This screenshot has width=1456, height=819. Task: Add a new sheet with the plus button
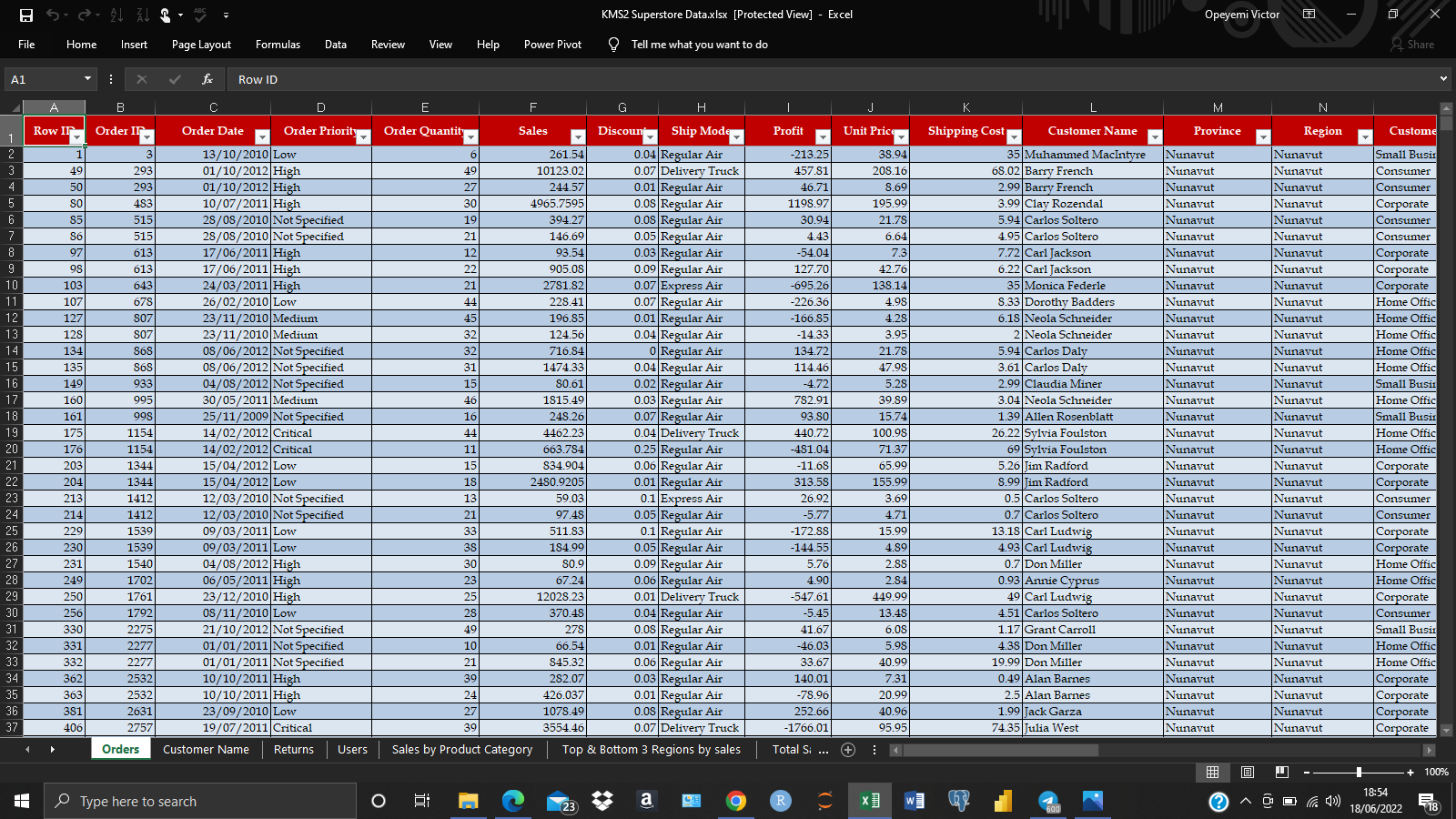[x=847, y=749]
